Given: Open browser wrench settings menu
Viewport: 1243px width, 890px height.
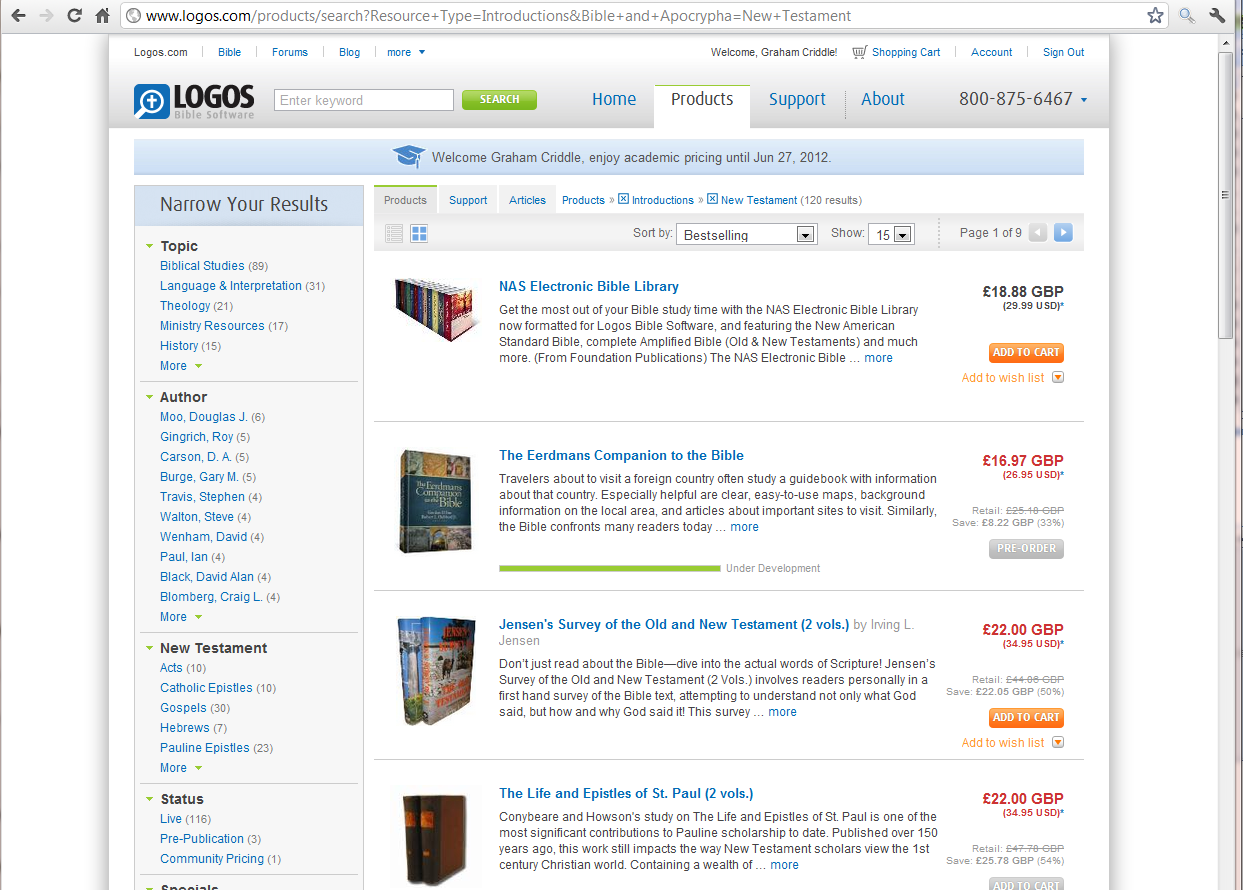Looking at the screenshot, I should pyautogui.click(x=1217, y=16).
